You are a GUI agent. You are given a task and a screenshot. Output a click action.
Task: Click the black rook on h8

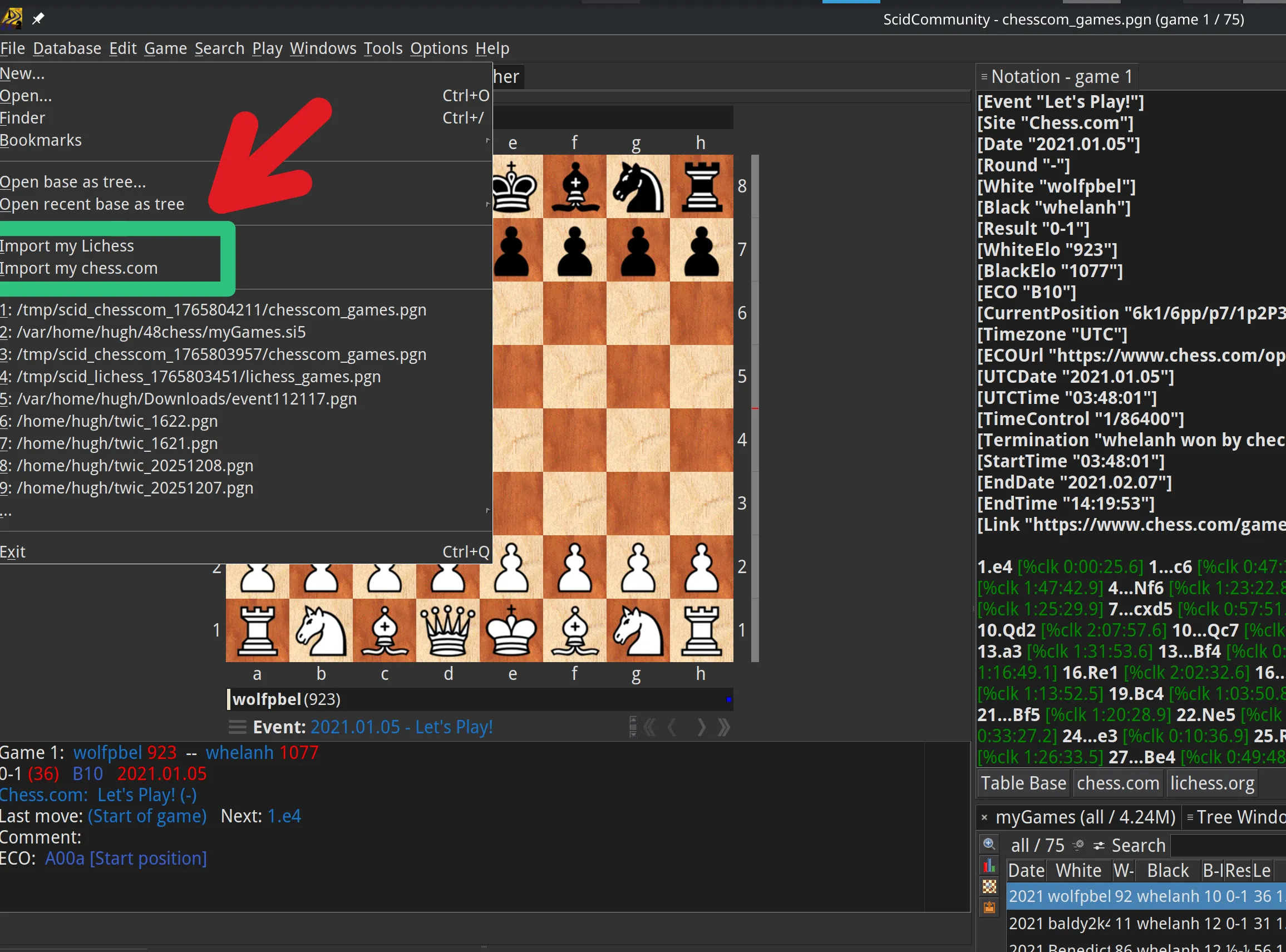[702, 186]
